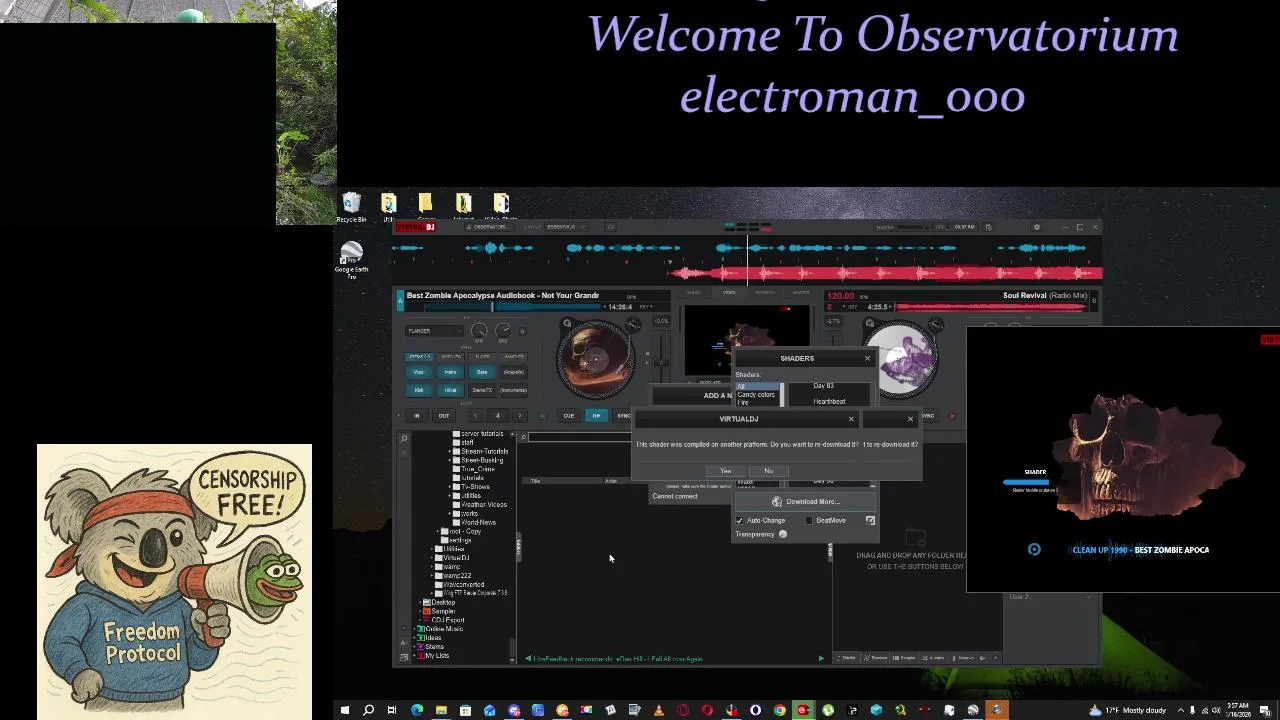Select Candy colors shader category
Image resolution: width=1280 pixels, height=720 pixels.
(x=756, y=395)
